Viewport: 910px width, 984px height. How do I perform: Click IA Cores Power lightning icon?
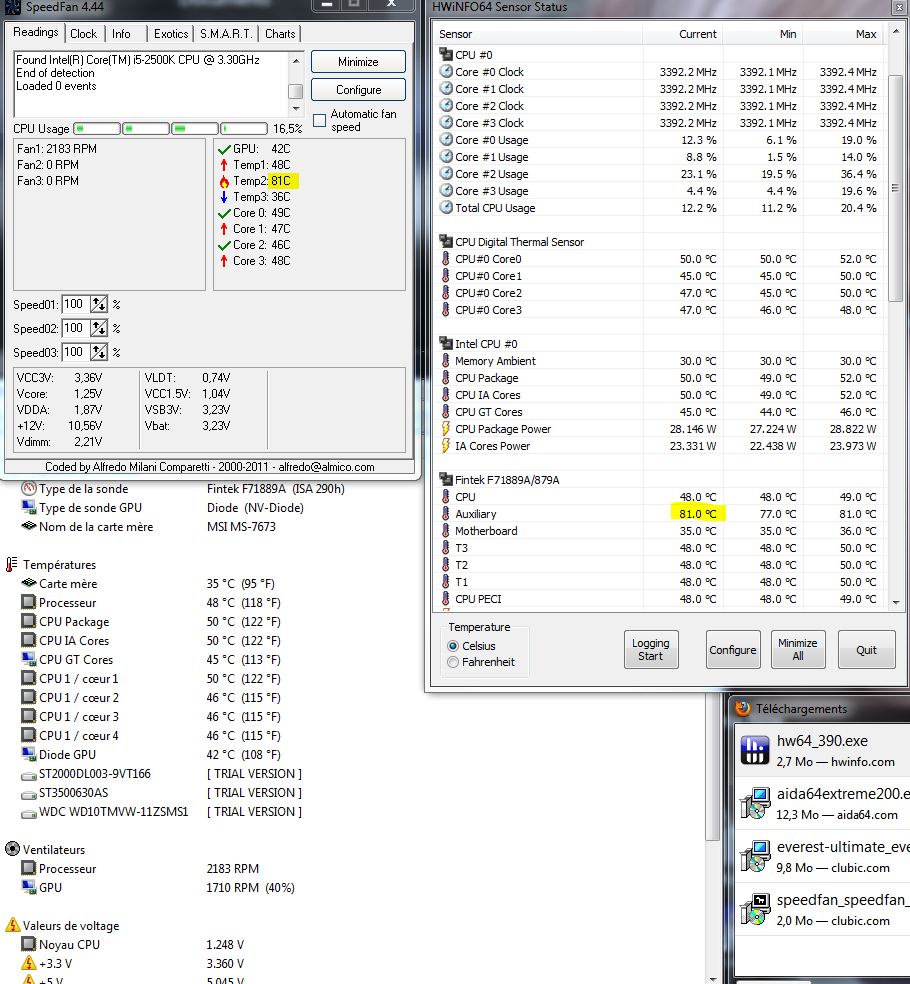pos(446,446)
